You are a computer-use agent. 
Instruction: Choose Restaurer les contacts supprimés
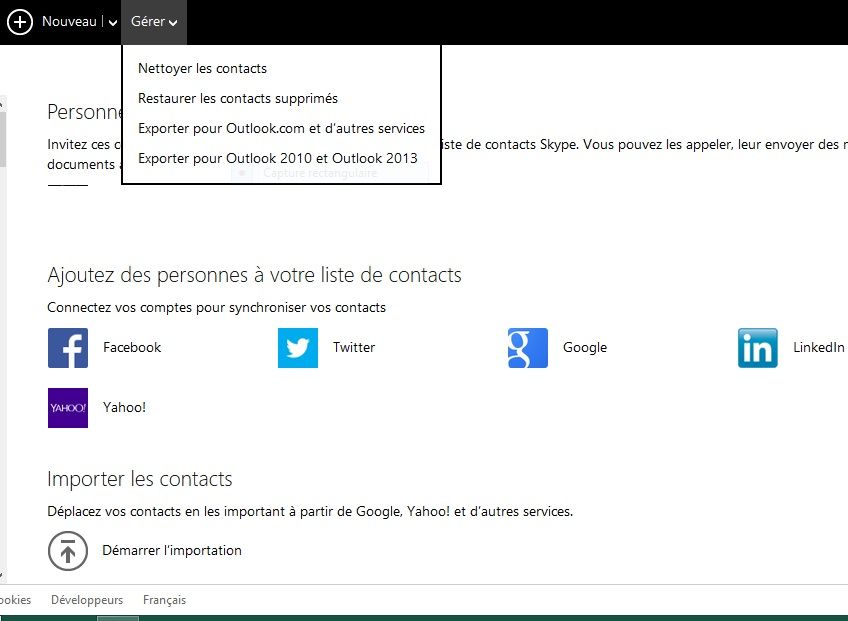click(x=237, y=99)
